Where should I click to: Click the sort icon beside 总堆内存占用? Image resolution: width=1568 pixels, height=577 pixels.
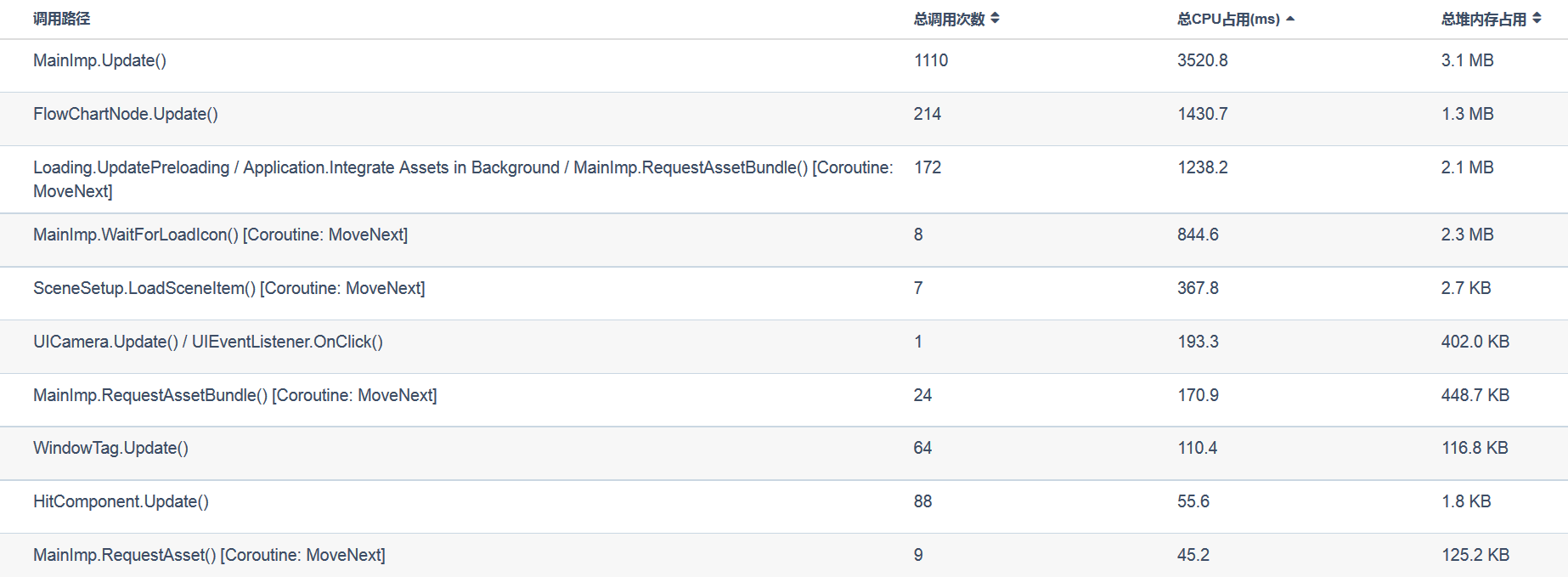(x=1537, y=19)
